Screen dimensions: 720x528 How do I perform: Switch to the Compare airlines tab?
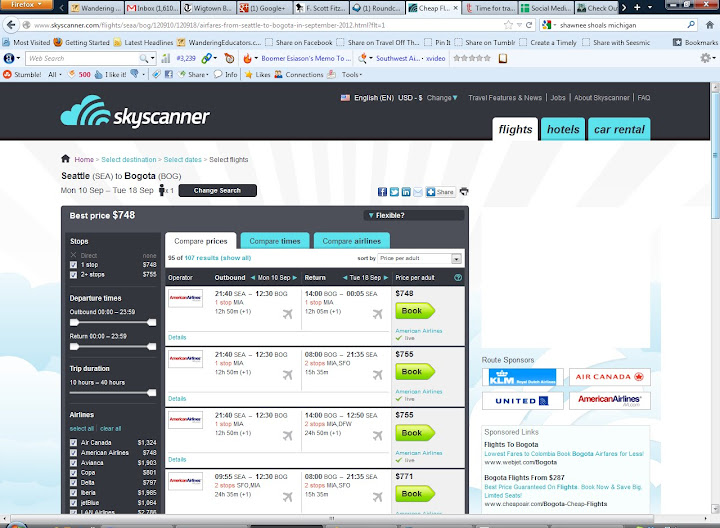point(352,241)
